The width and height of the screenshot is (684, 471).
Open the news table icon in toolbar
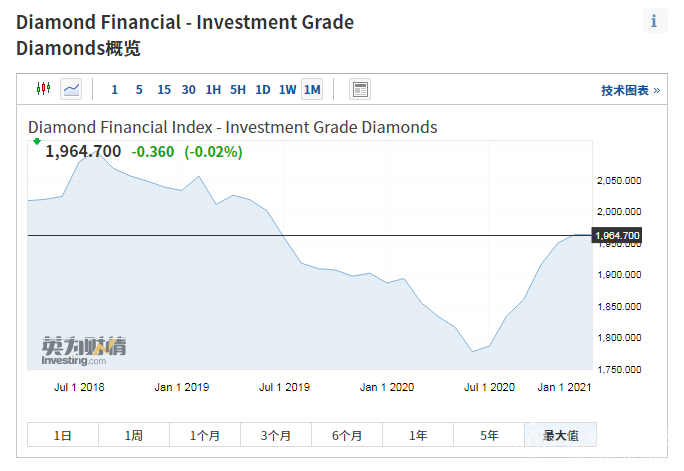360,89
